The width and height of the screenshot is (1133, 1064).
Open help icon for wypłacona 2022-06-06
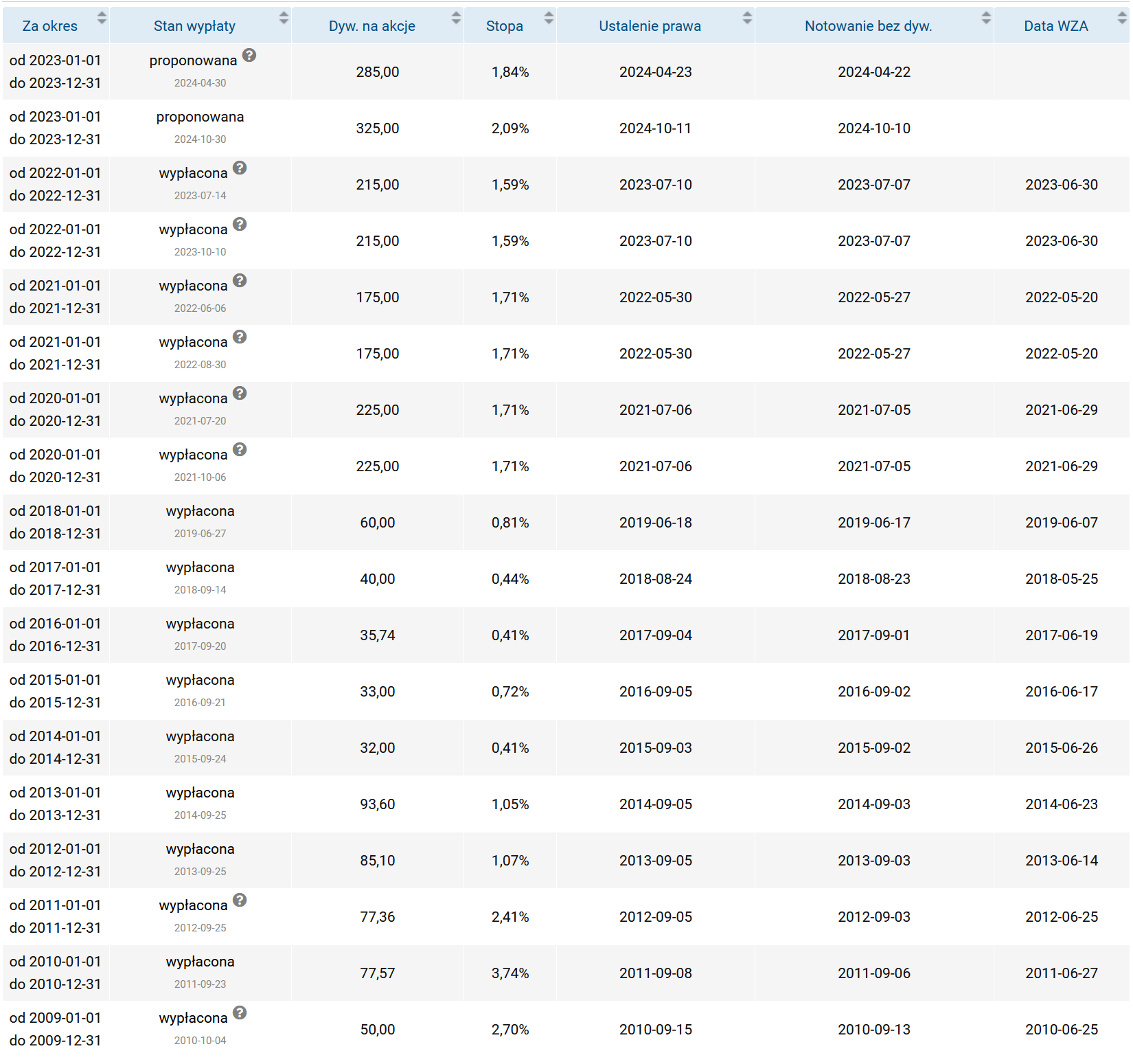pos(240,281)
